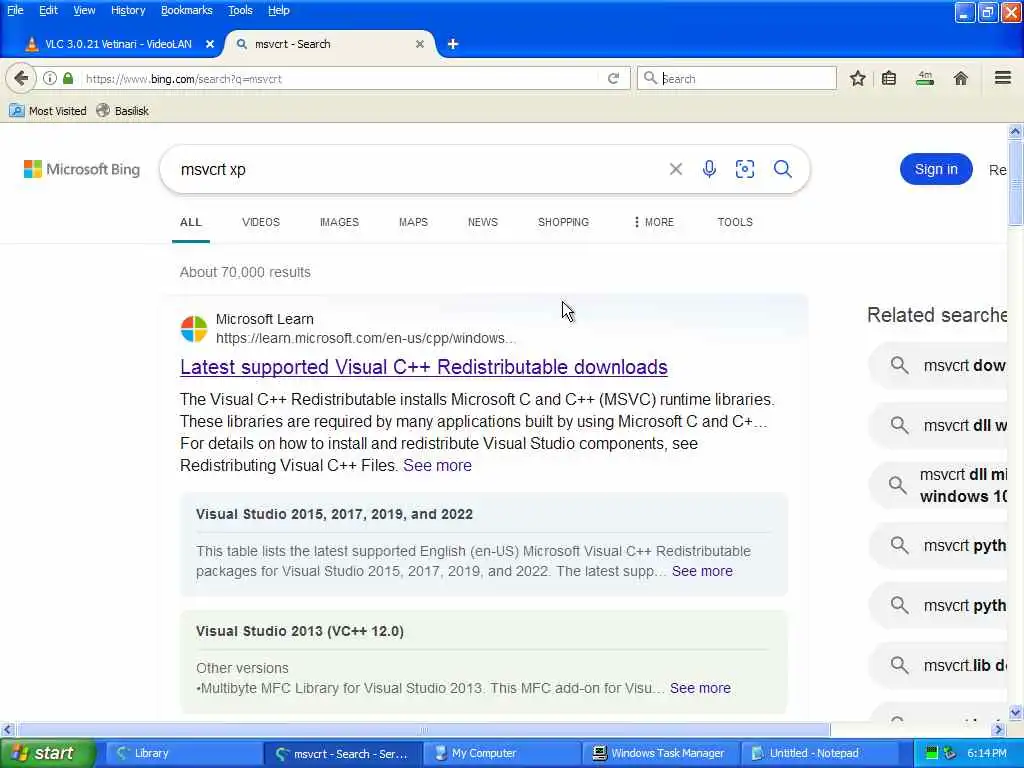Switch to the Library taskbar window
1024x768 pixels.
(184, 753)
